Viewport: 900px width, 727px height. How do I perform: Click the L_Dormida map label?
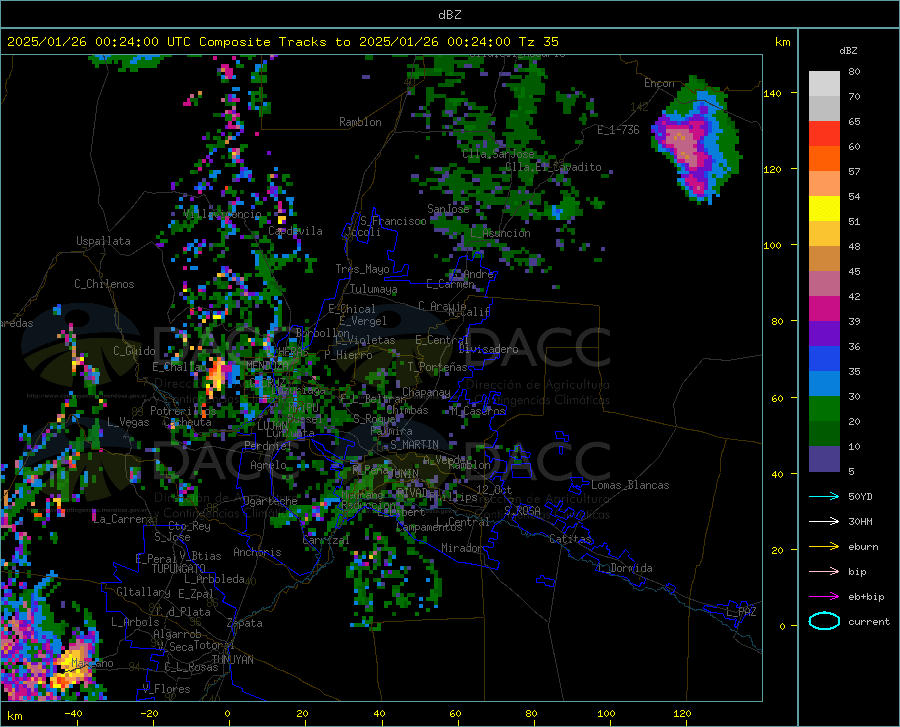coord(624,568)
